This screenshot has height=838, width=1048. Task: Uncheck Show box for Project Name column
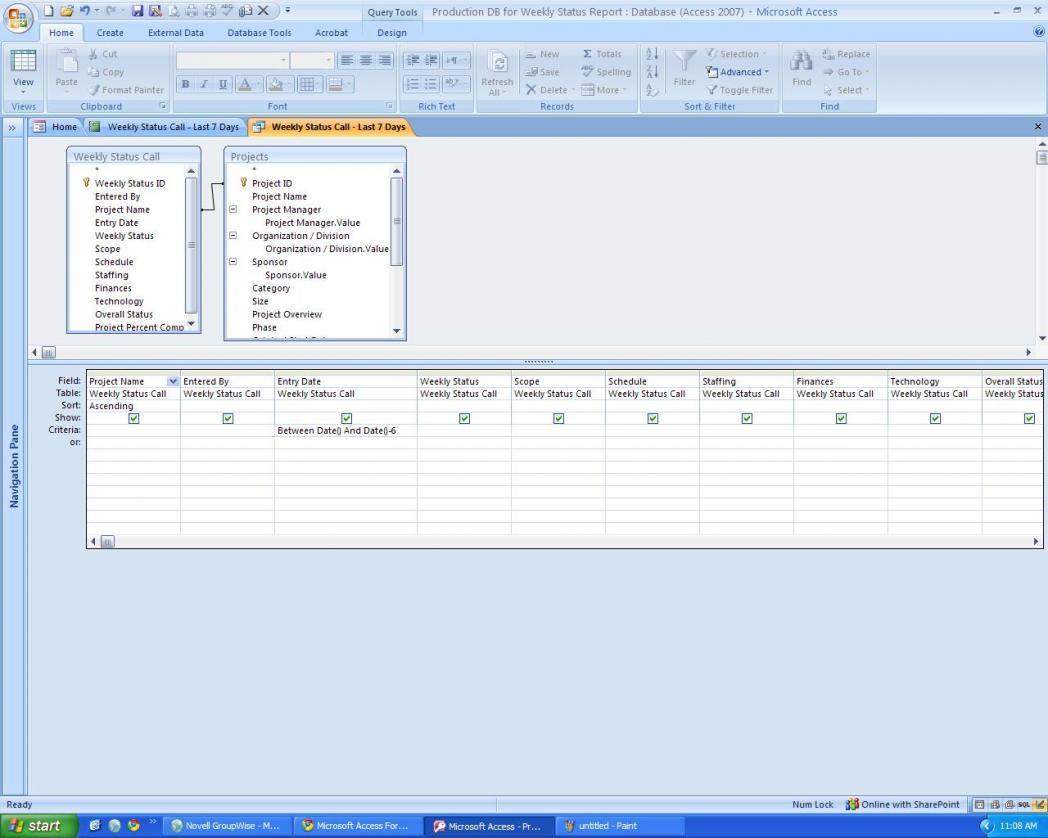pyautogui.click(x=134, y=418)
